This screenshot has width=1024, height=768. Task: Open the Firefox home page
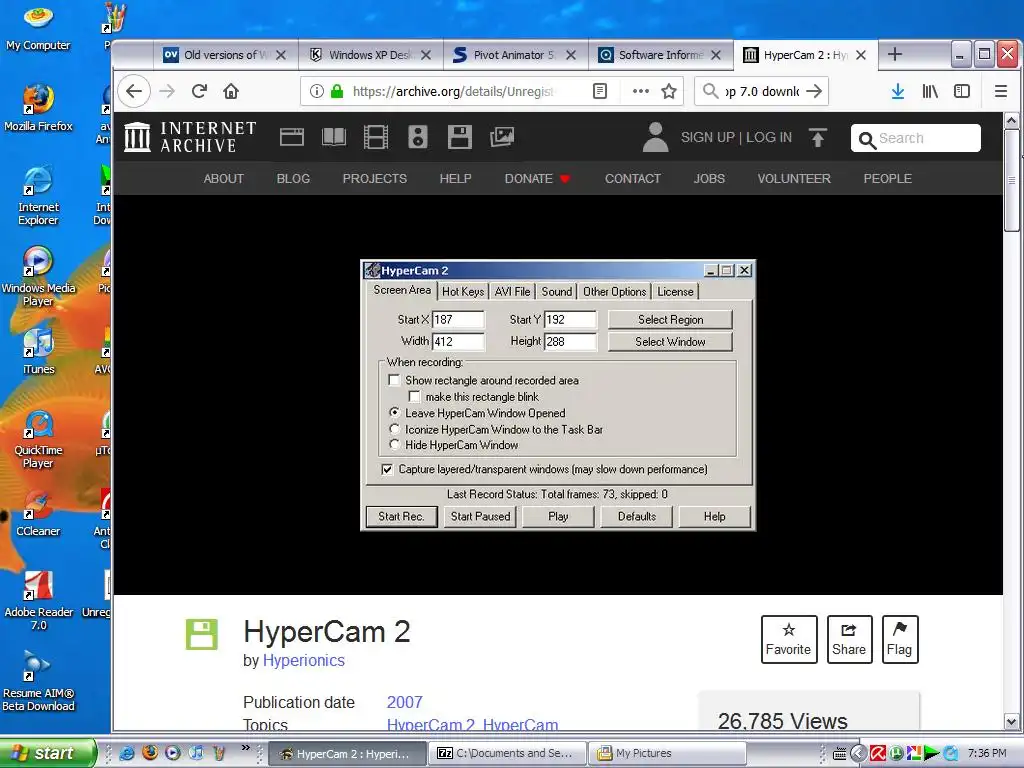point(231,91)
